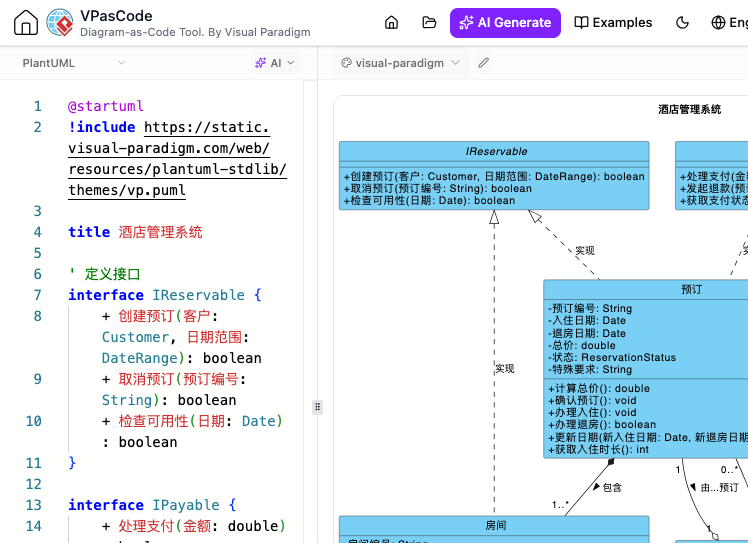Viewport: 748px width, 543px height.
Task: Click the vp.puml include URL
Action: tap(177, 158)
